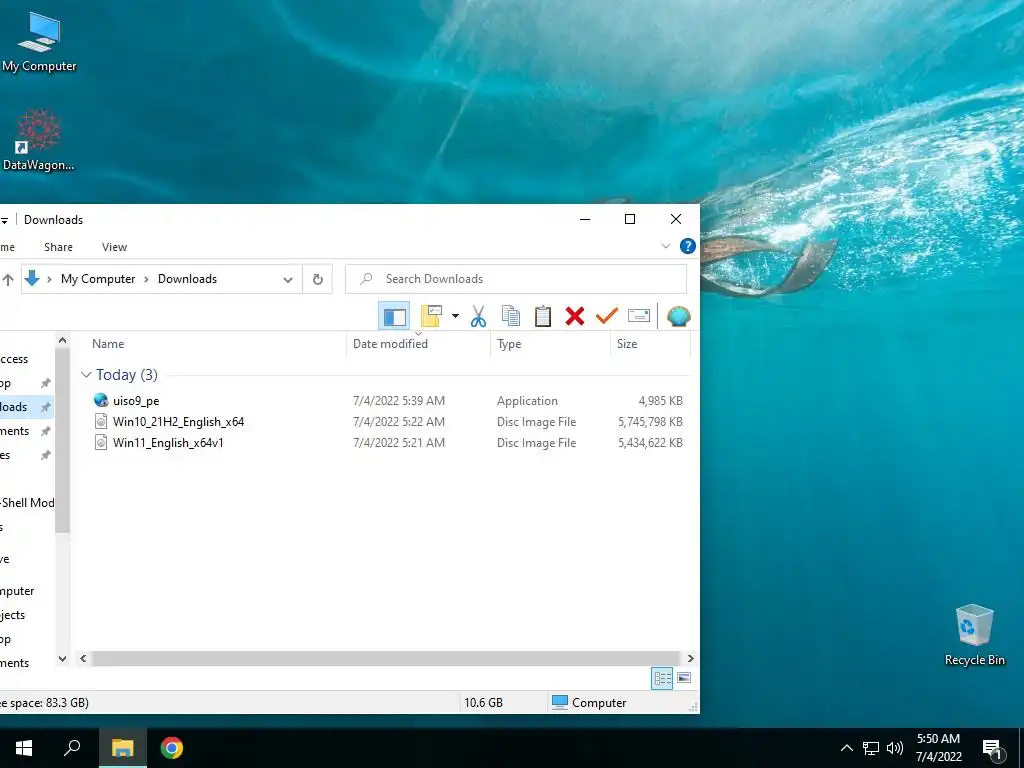Click the 4,985 KB size cell
The height and width of the screenshot is (768, 1024).
[x=660, y=401]
